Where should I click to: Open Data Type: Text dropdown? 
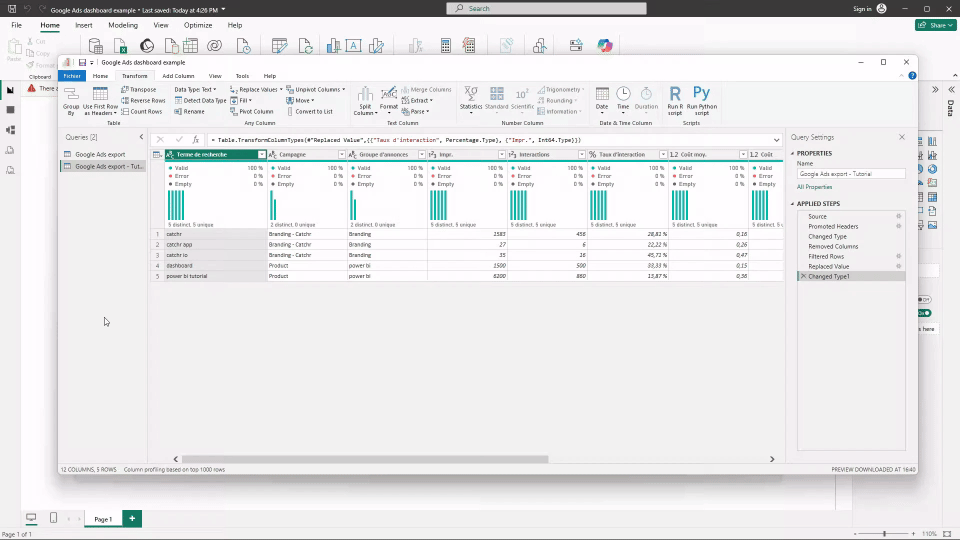click(195, 89)
